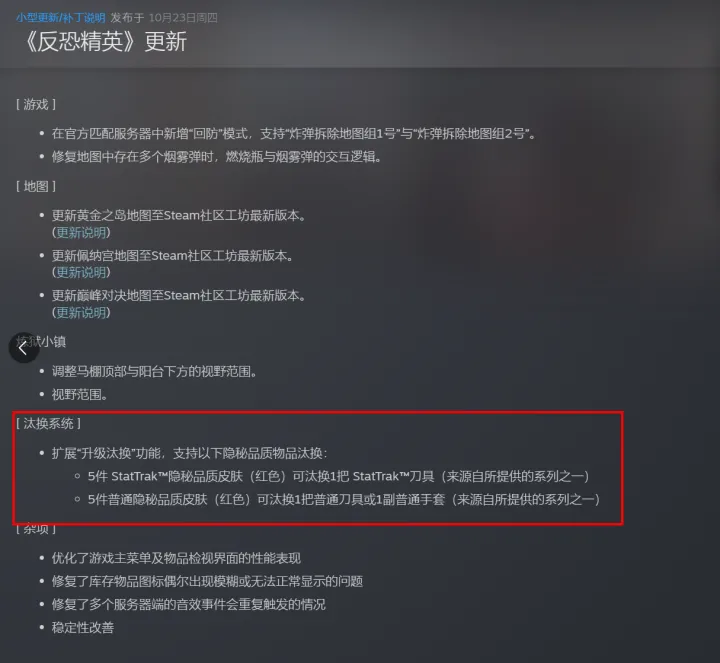The width and height of the screenshot is (720, 663).
Task: Click the back arrow circle icon
Action: 23,348
